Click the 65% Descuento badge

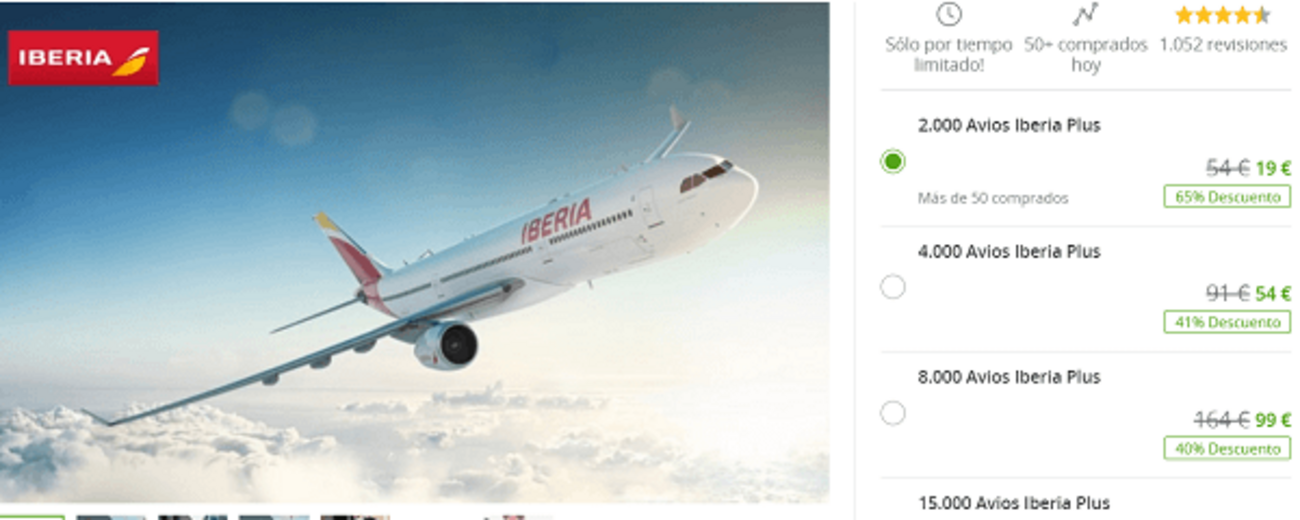tap(1227, 197)
